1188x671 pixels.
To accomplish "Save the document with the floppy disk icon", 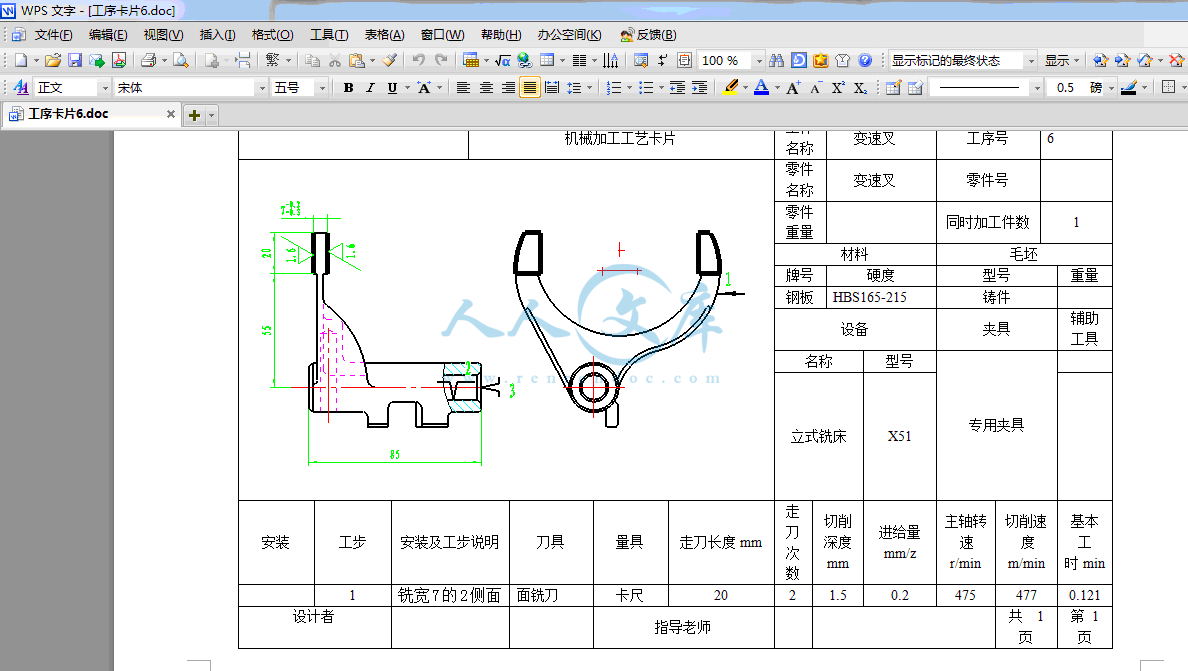I will tap(74, 61).
